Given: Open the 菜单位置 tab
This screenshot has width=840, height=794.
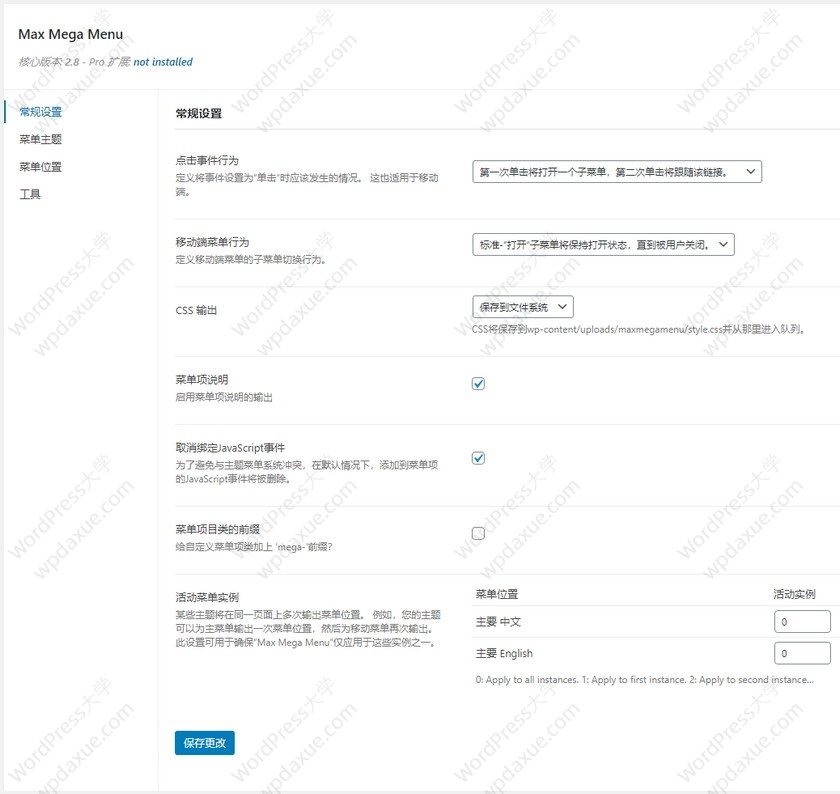Looking at the screenshot, I should click(x=41, y=167).
